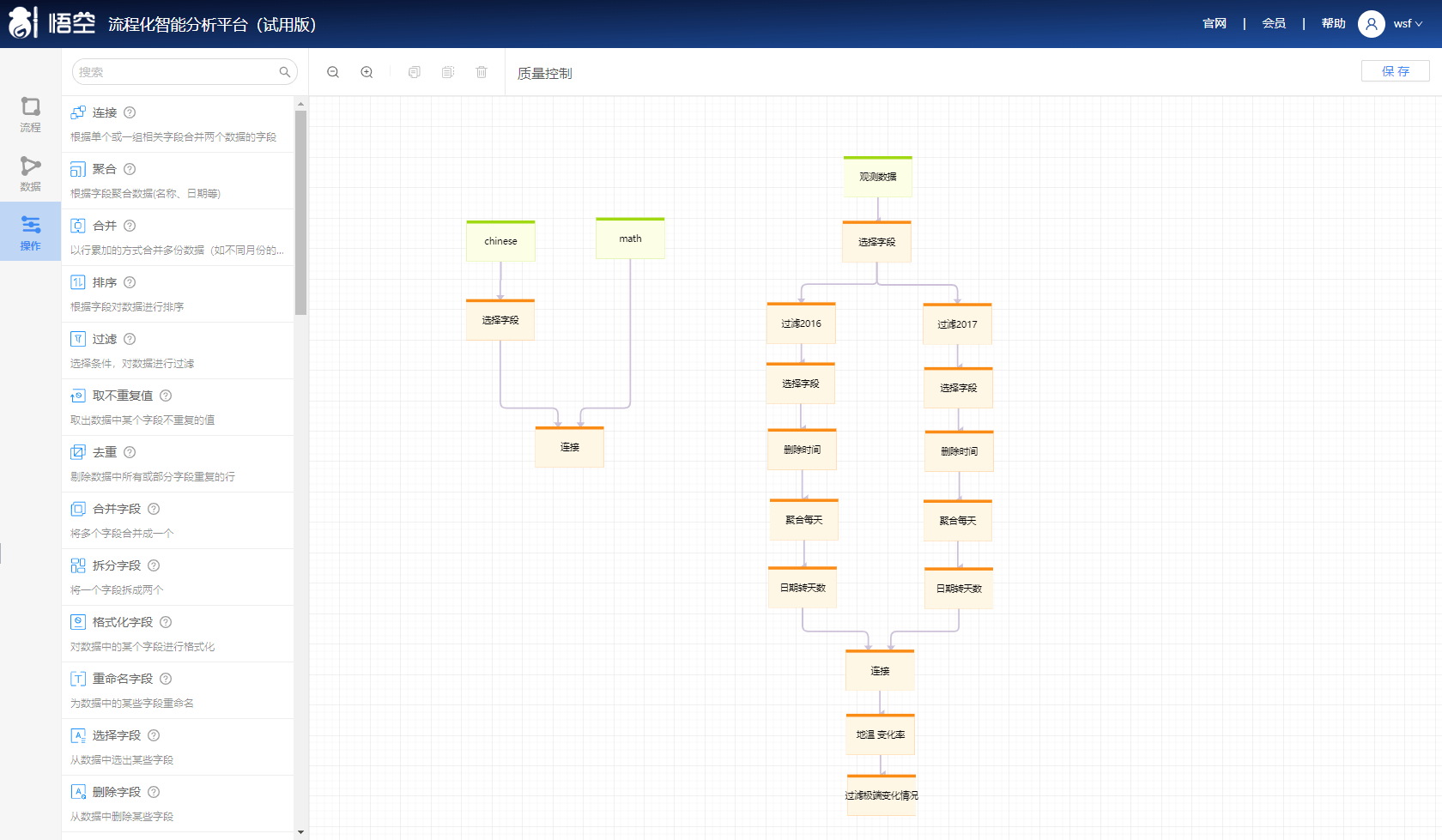Select the 地温 变化率 node

pyautogui.click(x=881, y=735)
